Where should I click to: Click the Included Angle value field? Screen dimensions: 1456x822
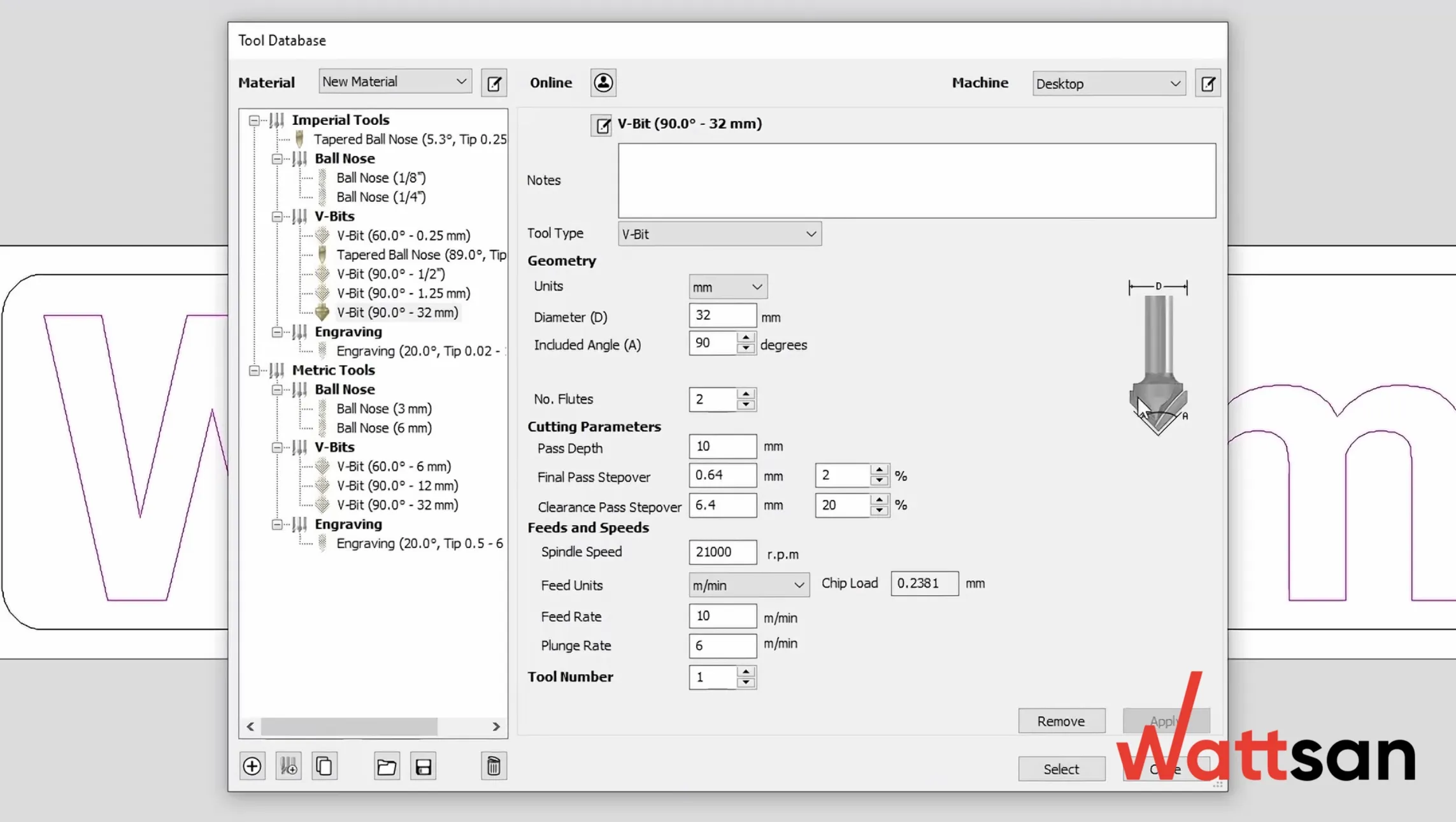point(712,343)
